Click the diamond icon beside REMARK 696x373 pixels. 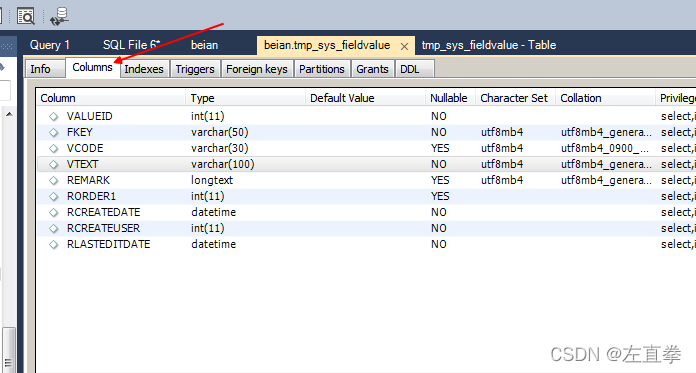[x=54, y=180]
